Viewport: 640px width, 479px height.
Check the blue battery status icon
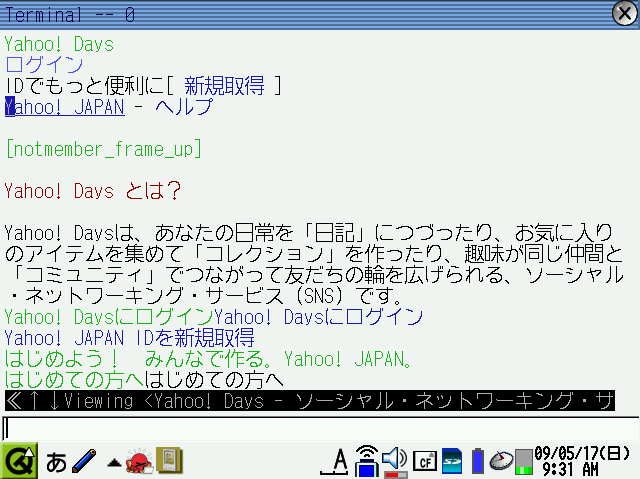click(478, 461)
